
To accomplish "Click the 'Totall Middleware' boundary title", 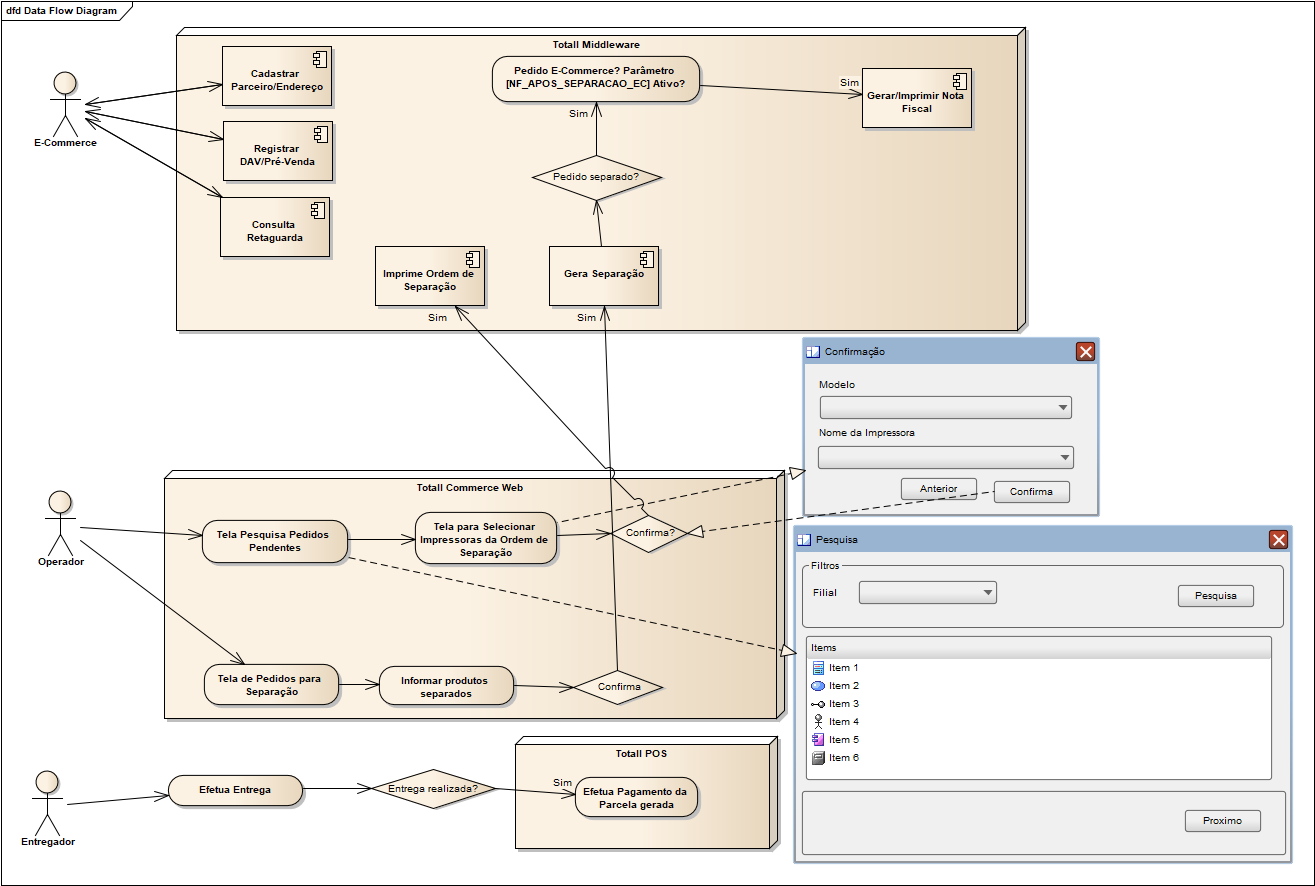I will click(596, 45).
